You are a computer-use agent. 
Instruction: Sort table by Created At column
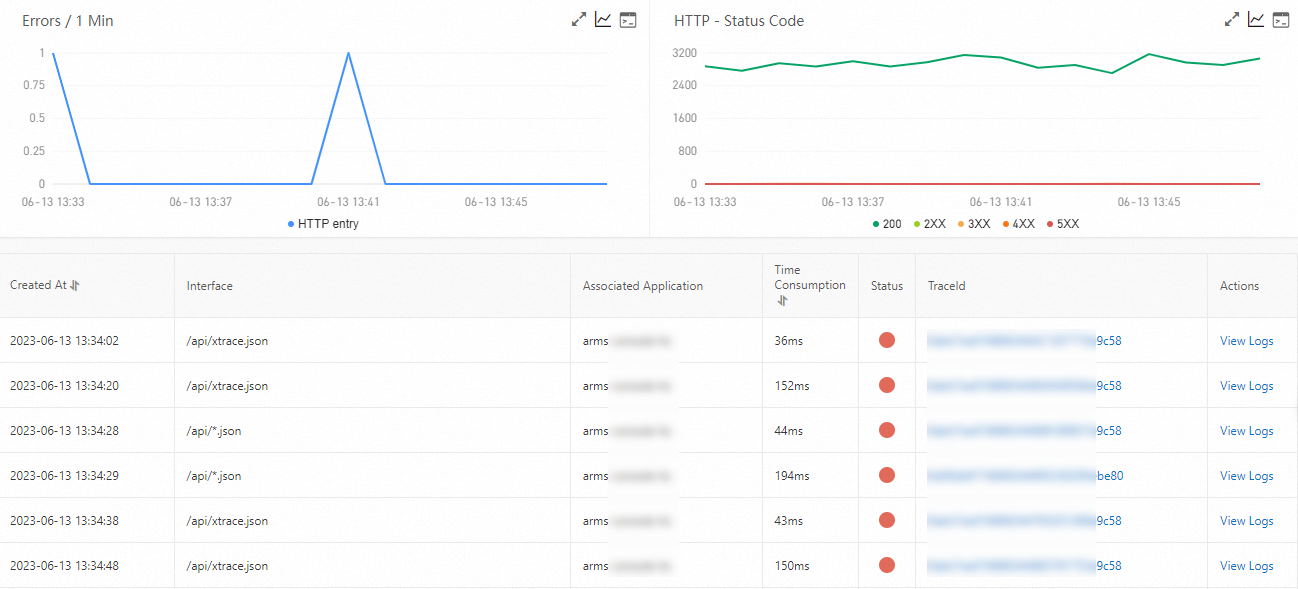point(75,285)
